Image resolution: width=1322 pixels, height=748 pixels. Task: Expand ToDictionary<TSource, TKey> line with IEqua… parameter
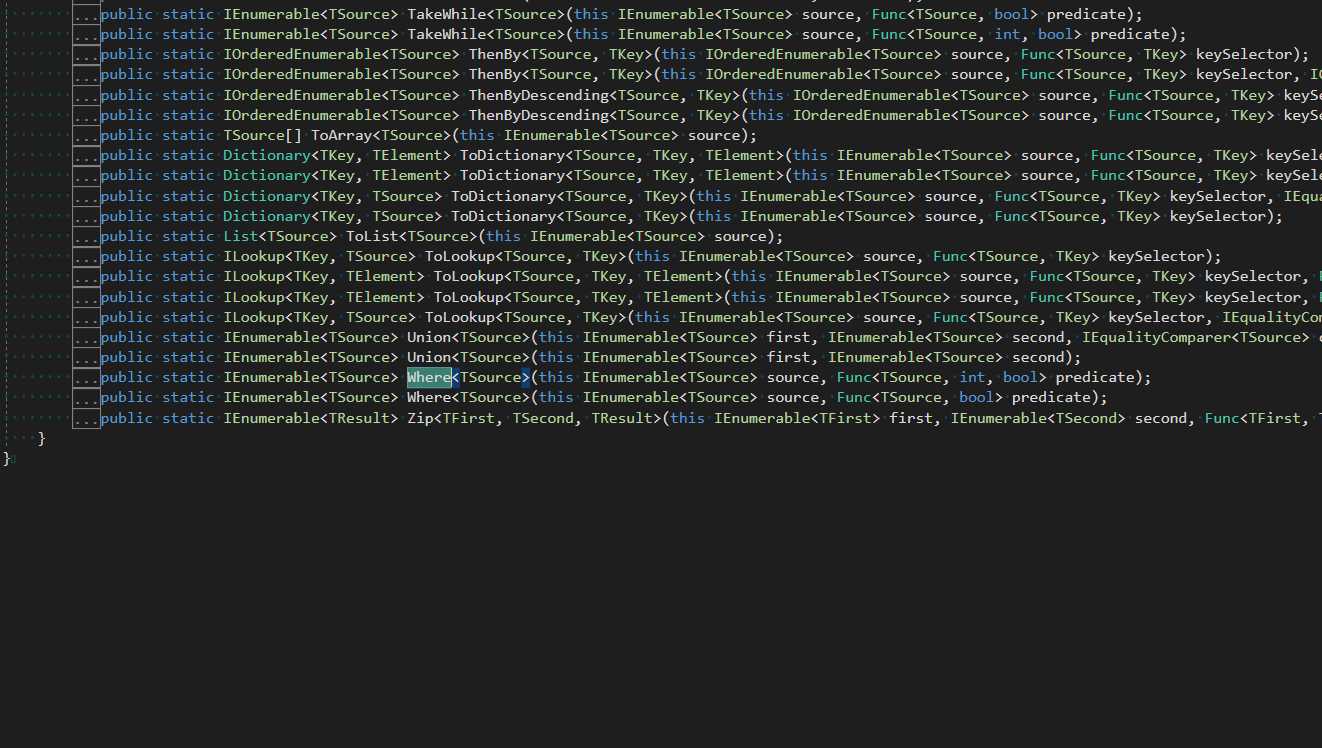(x=86, y=197)
